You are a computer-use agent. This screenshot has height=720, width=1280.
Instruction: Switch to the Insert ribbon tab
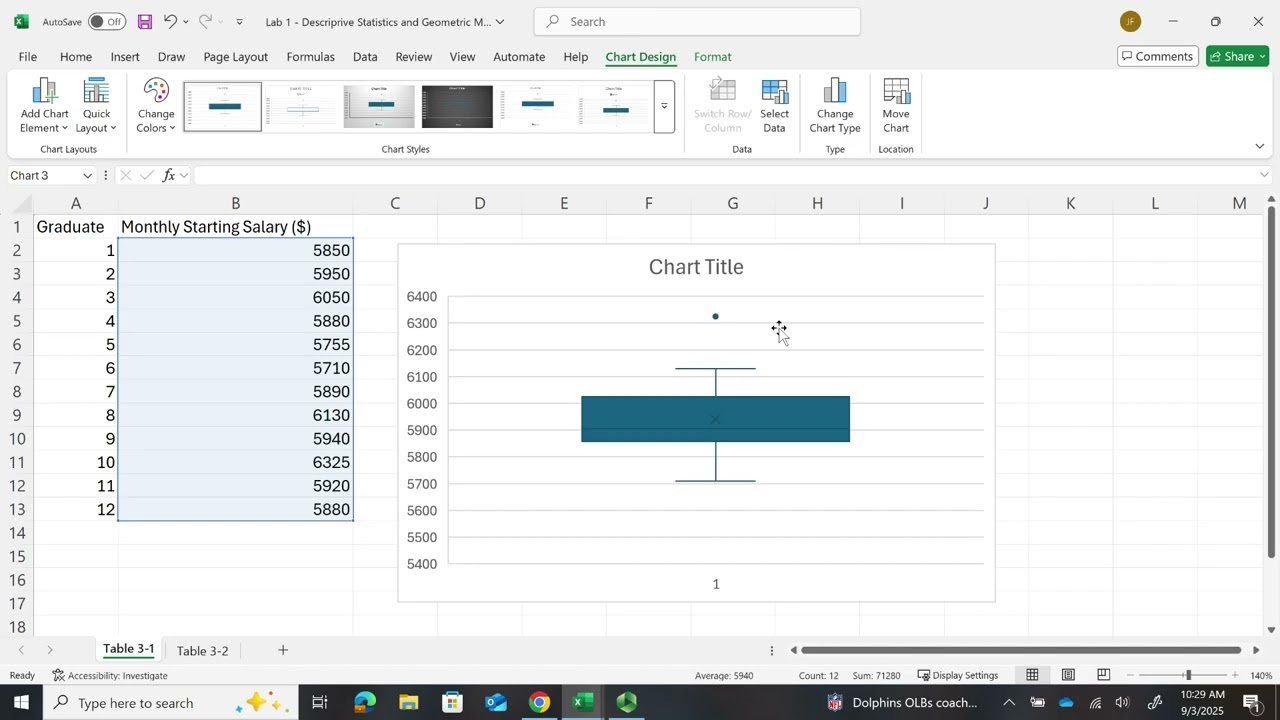pos(125,57)
